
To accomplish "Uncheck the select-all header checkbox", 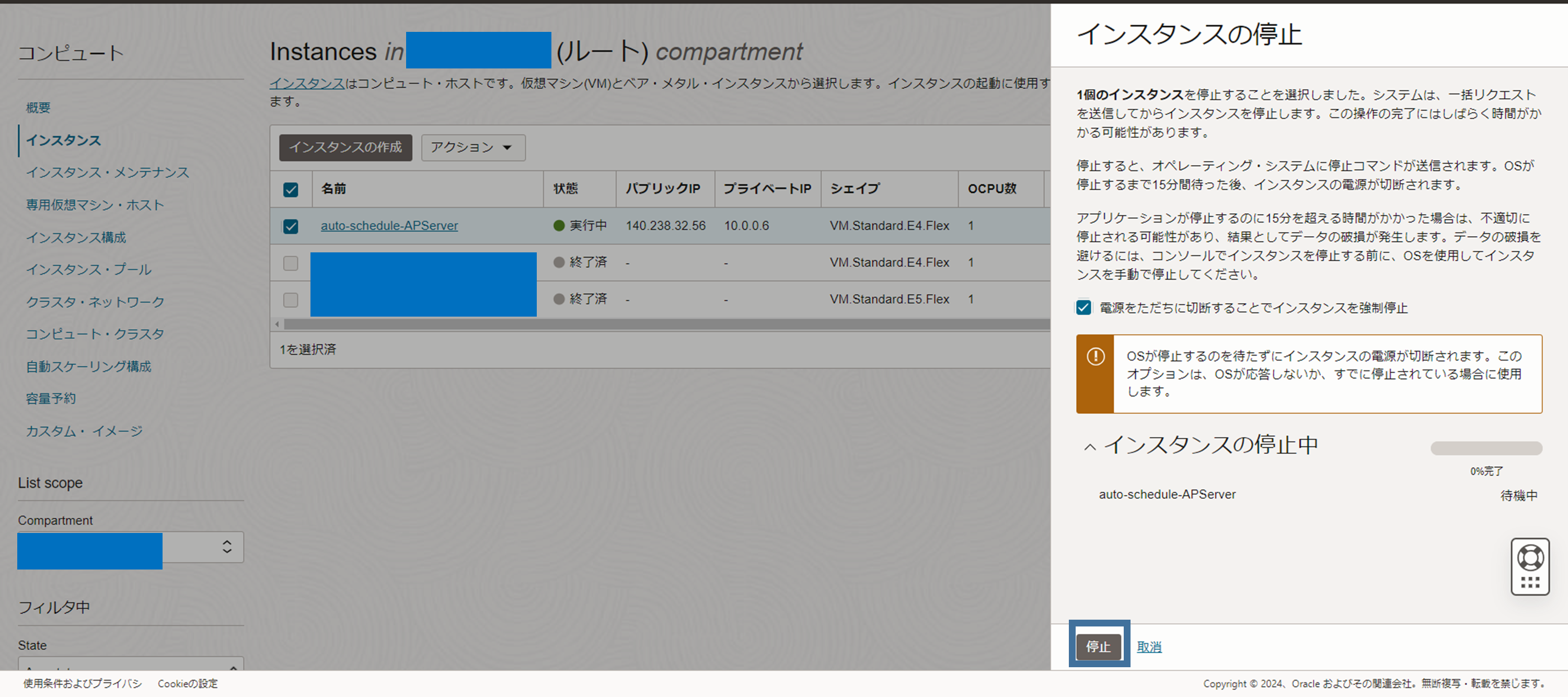I will (x=291, y=189).
